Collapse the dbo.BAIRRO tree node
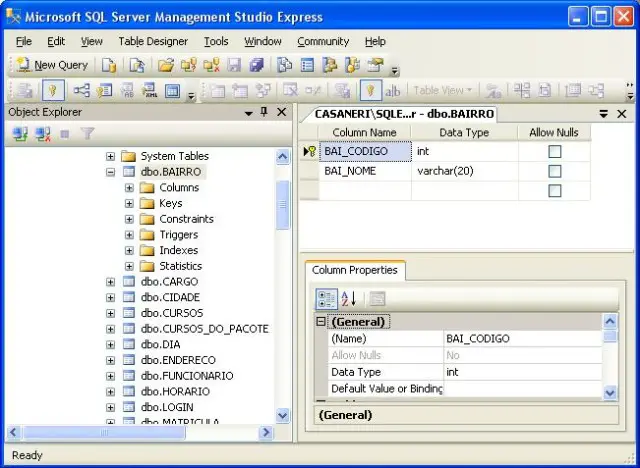Screen dimensions: 640x468 [110, 172]
